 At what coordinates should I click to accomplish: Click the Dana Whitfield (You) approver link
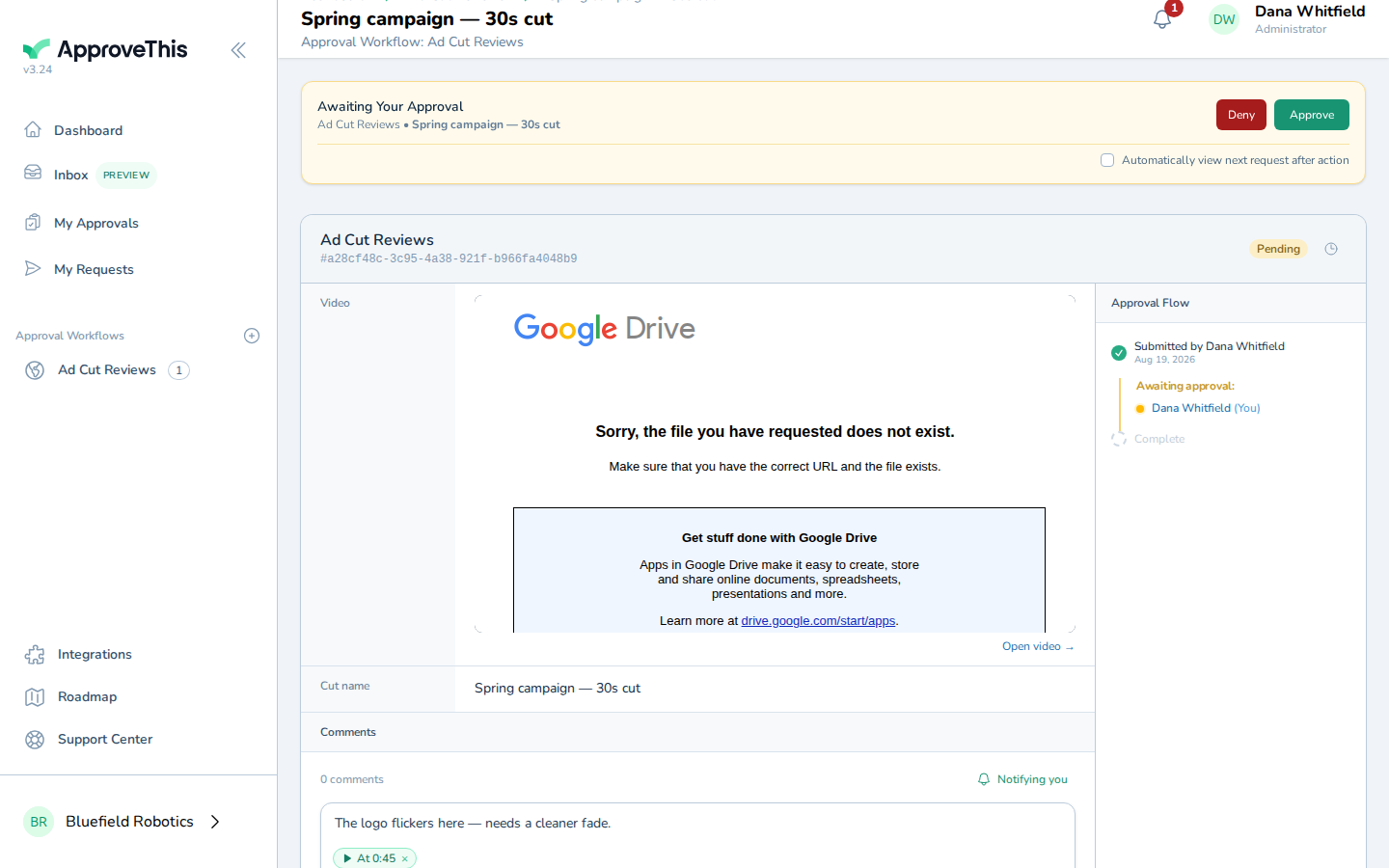click(1206, 408)
